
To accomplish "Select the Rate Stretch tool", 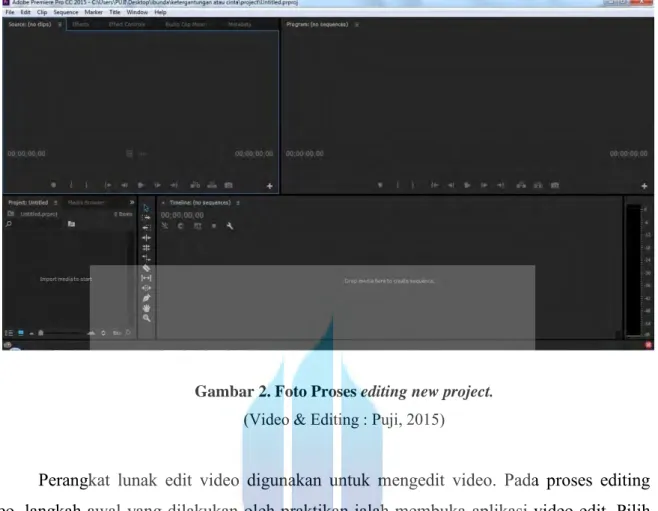I will click(x=146, y=258).
